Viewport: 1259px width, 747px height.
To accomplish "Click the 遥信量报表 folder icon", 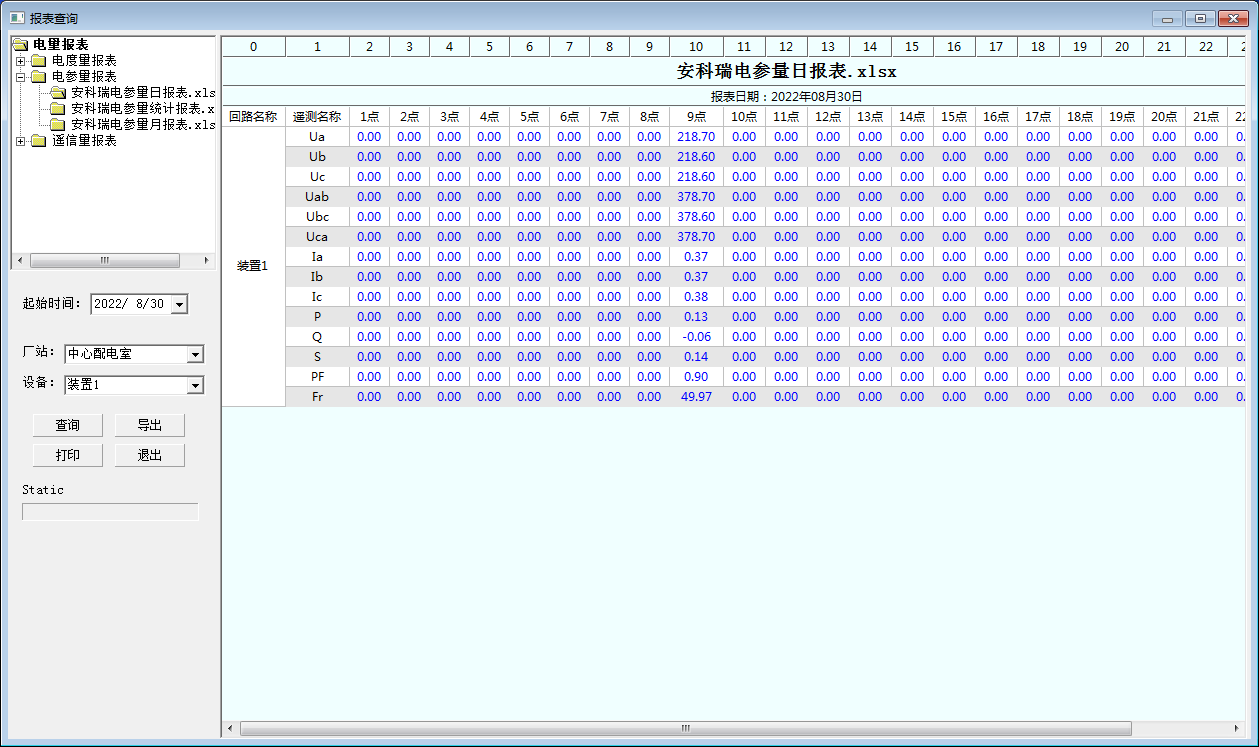I will pyautogui.click(x=38, y=141).
